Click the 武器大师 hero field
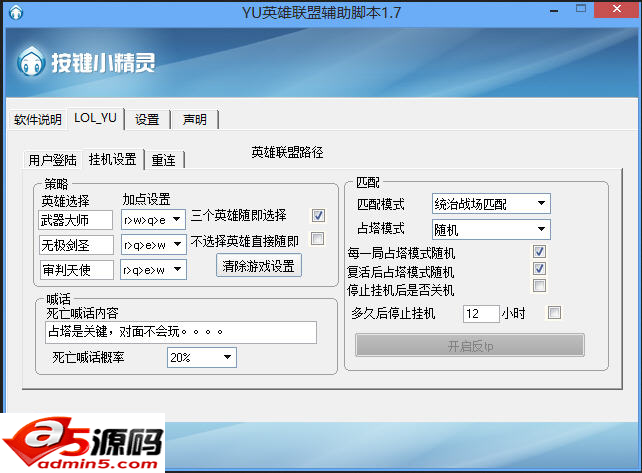642x473 pixels. 75,220
